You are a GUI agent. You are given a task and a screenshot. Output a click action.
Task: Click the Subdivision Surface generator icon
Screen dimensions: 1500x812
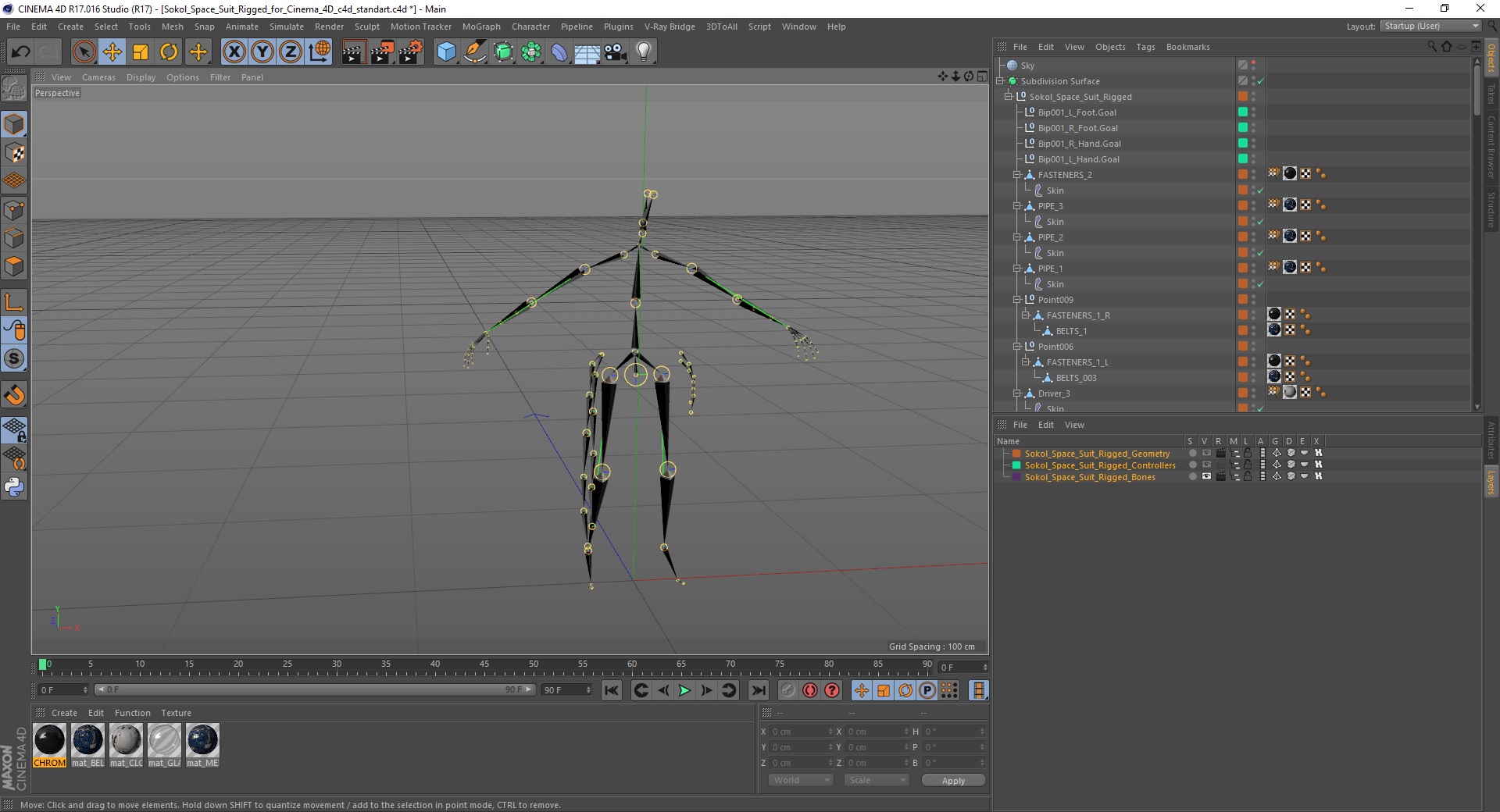pyautogui.click(x=503, y=52)
